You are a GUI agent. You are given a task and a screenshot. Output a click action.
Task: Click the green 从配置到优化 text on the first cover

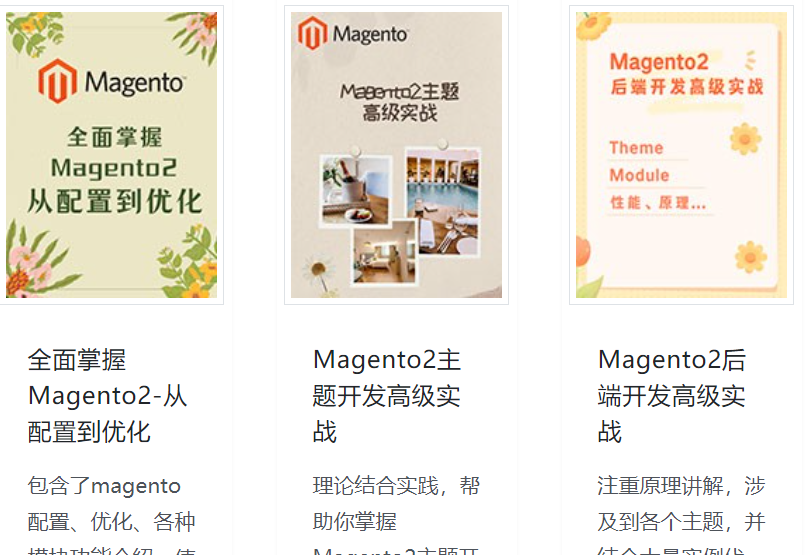114,201
